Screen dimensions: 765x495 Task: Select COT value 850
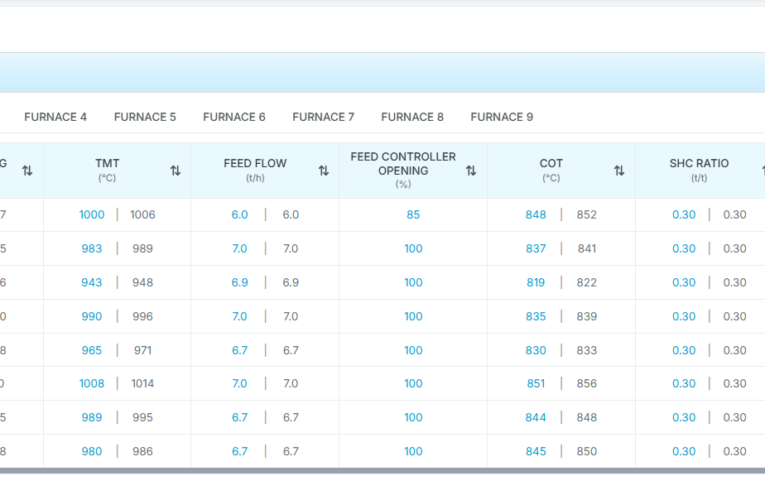tap(586, 452)
